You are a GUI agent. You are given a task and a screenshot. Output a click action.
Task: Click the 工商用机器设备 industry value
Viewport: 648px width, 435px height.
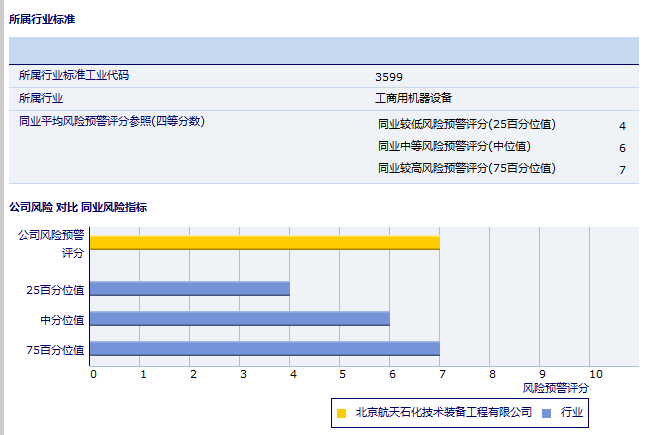coord(413,98)
